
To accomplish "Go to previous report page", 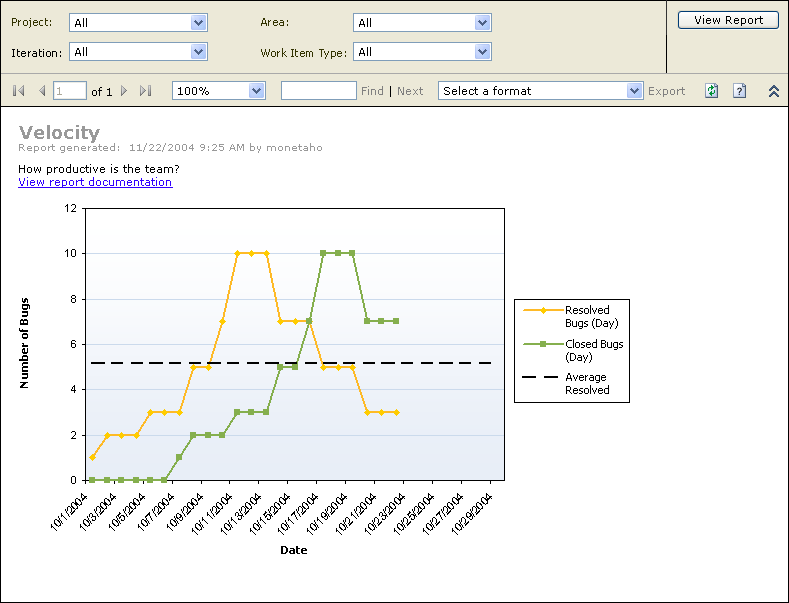I will 42,91.
